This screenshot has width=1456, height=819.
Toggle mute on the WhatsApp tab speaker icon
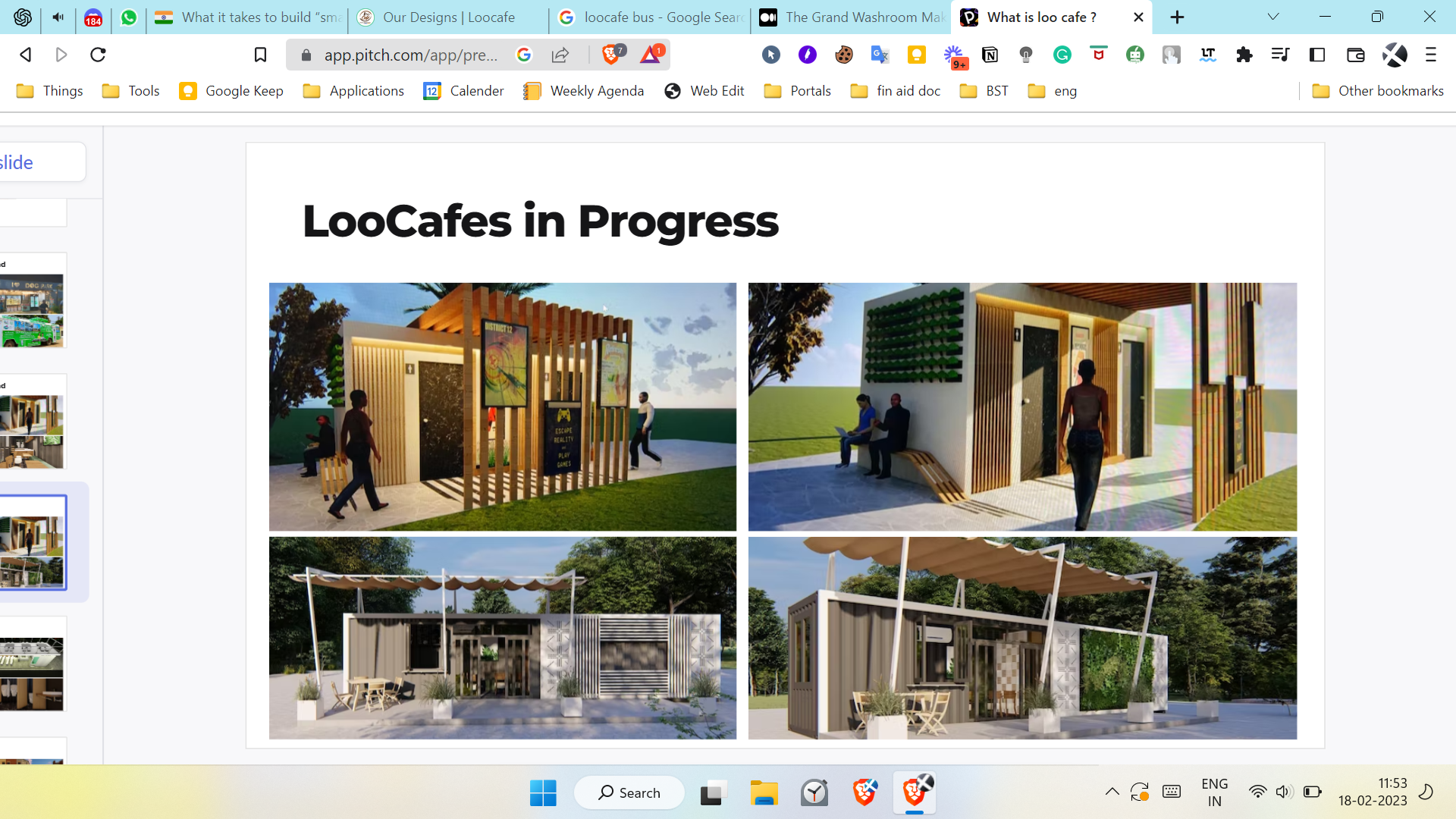(58, 17)
